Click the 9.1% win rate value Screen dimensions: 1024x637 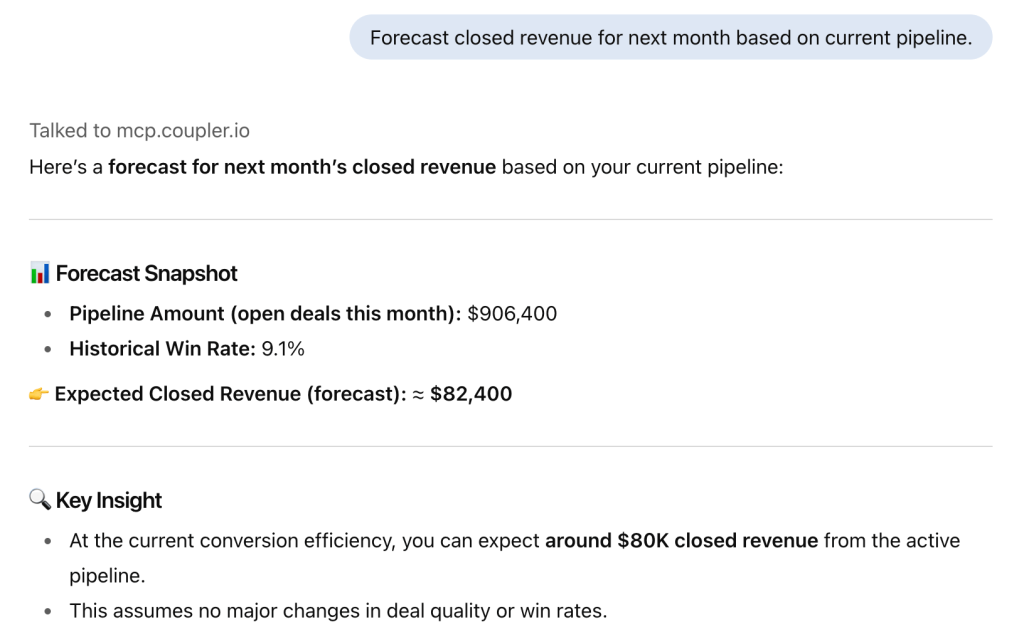283,349
